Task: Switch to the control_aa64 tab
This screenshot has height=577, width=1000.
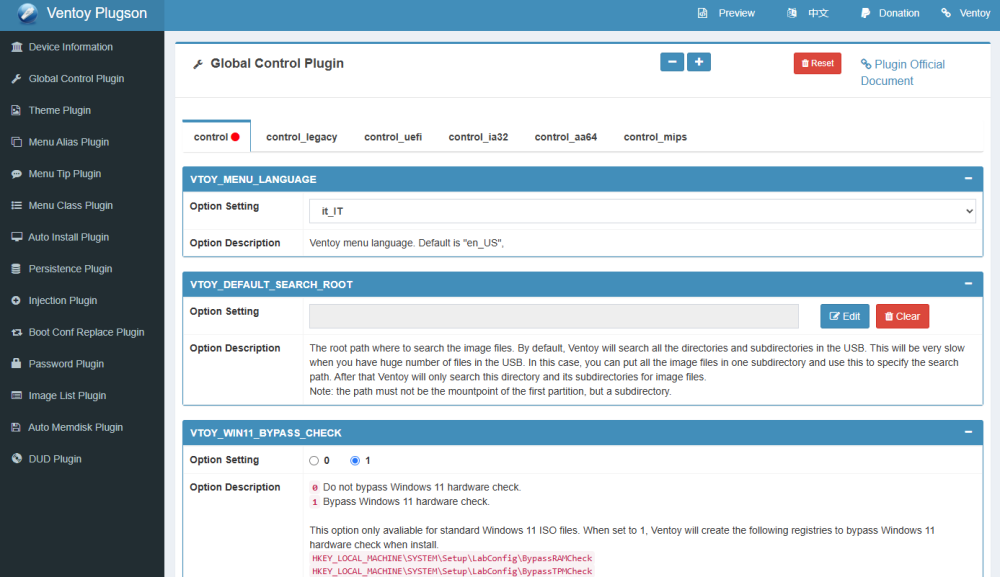Action: click(566, 137)
